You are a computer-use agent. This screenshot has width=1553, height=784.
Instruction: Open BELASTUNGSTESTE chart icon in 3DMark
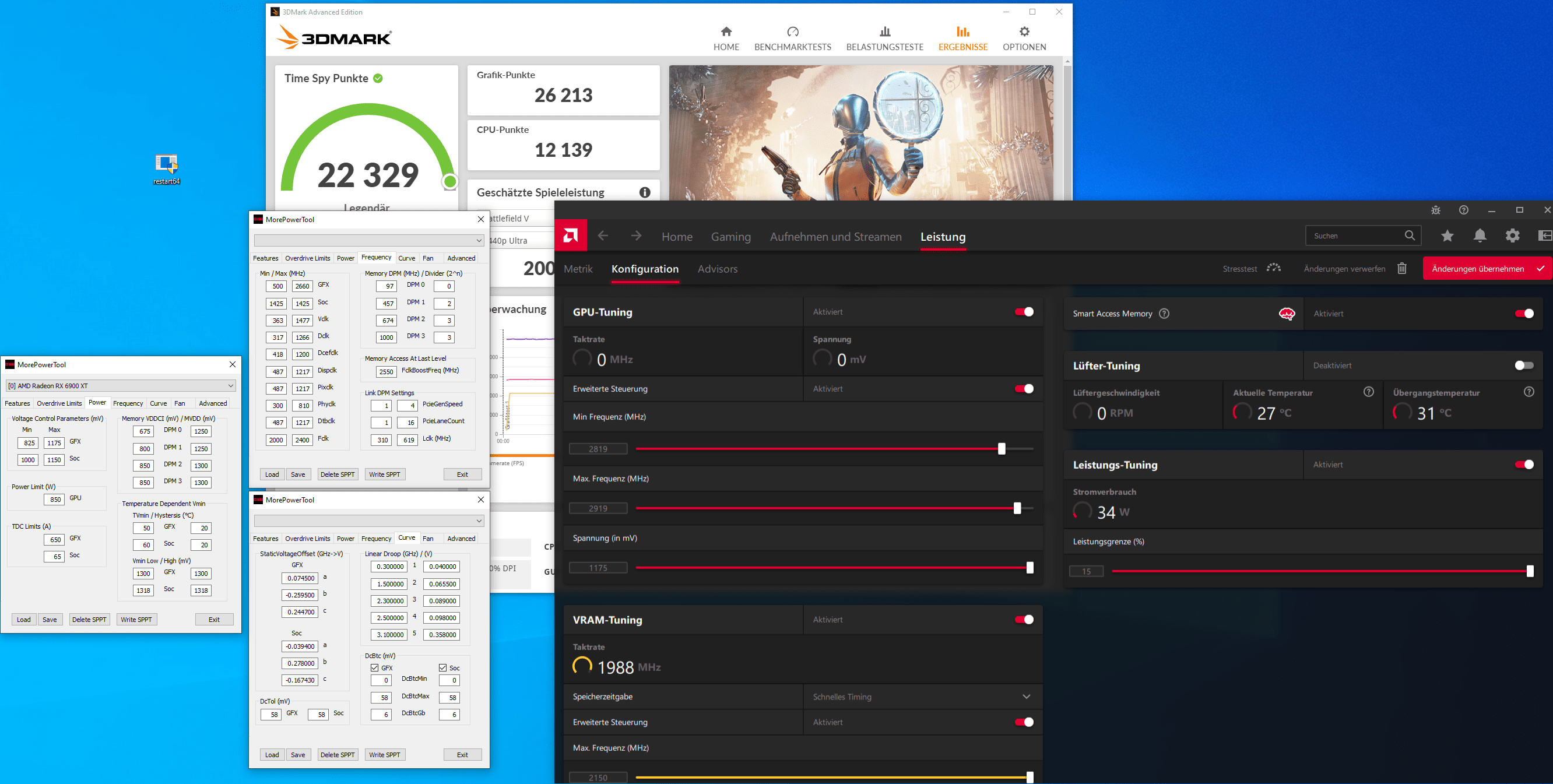[x=884, y=31]
